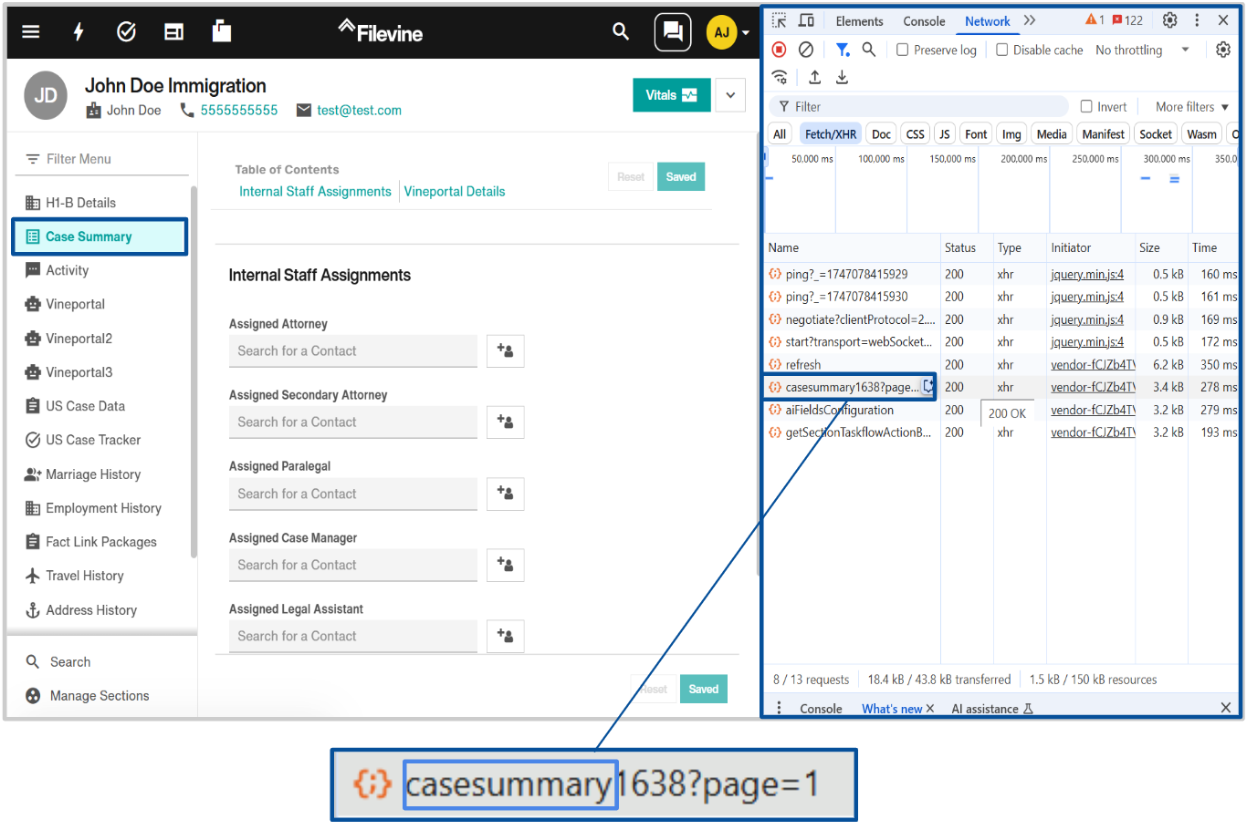
Task: Jump to Vineportal Details link
Action: click(455, 191)
